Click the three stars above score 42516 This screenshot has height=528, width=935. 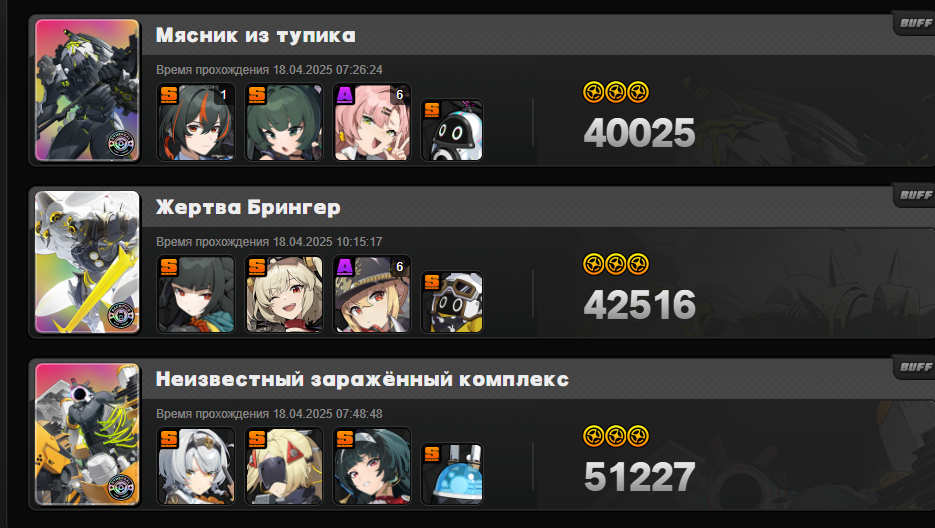pos(616,264)
